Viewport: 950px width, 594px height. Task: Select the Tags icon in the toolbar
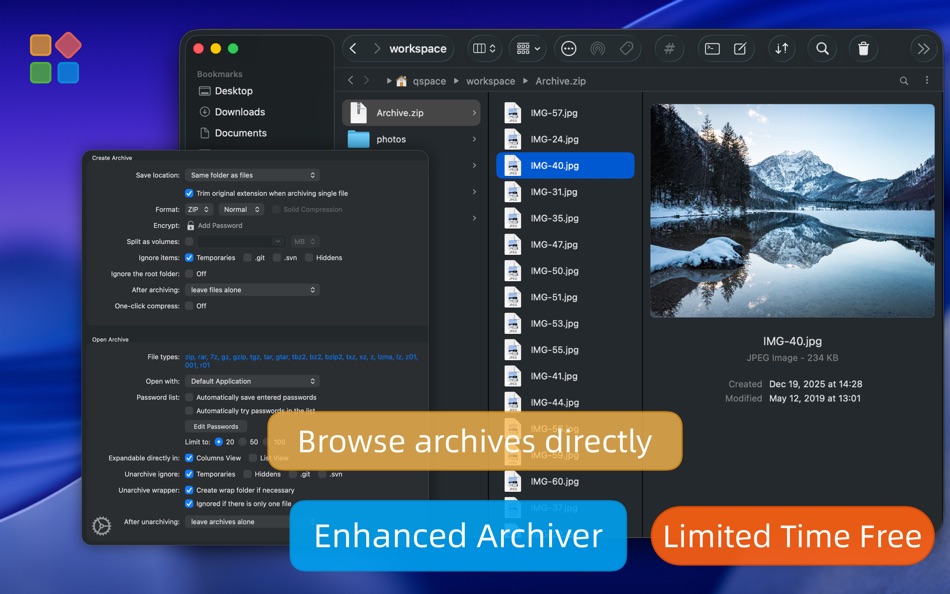(x=627, y=48)
